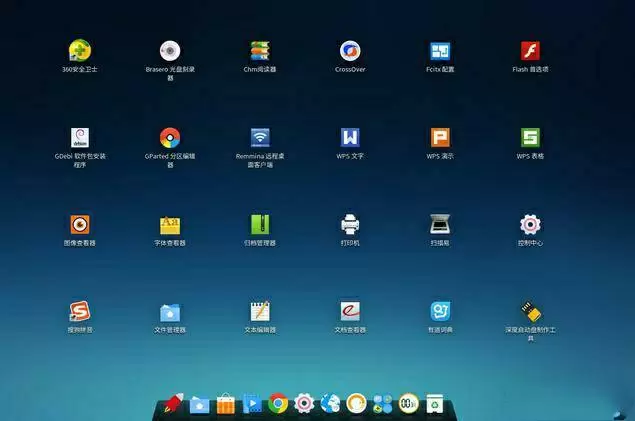Open GParted partition editor
Screen dimensions: 635x421
[170, 138]
